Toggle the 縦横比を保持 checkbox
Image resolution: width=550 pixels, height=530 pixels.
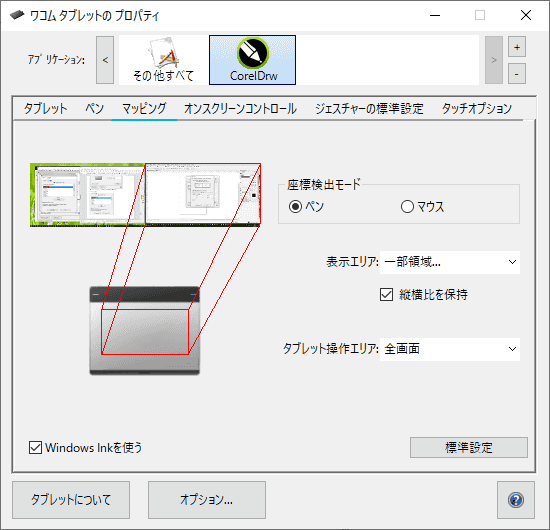click(x=386, y=295)
